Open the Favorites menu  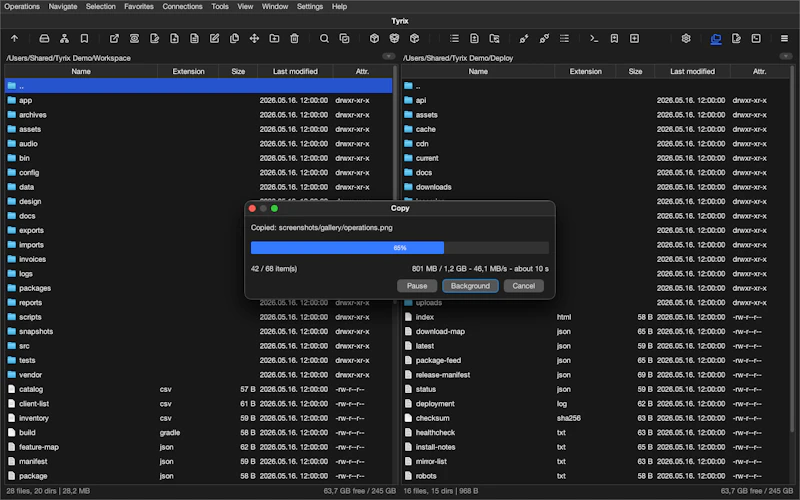[x=139, y=7]
